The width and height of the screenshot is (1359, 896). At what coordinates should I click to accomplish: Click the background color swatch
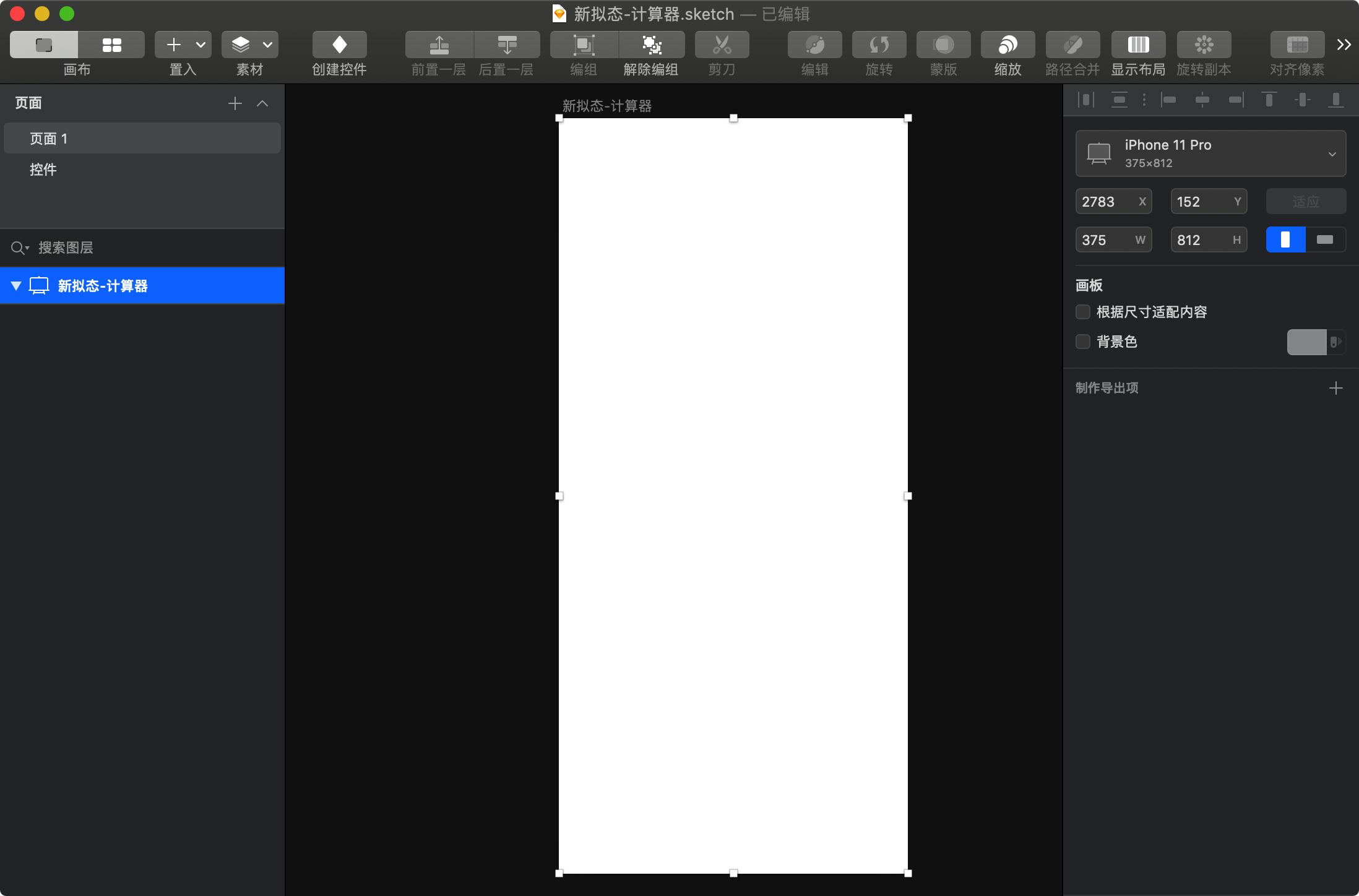coord(1306,342)
